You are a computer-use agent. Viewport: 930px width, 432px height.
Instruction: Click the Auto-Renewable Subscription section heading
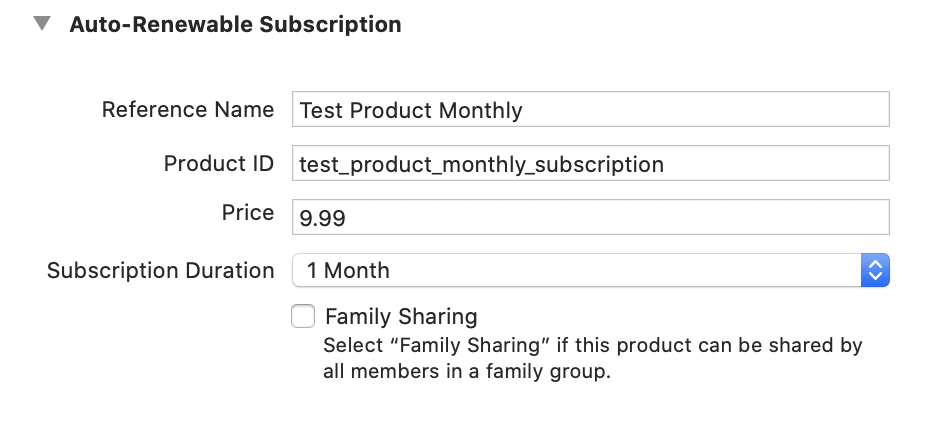tap(235, 24)
